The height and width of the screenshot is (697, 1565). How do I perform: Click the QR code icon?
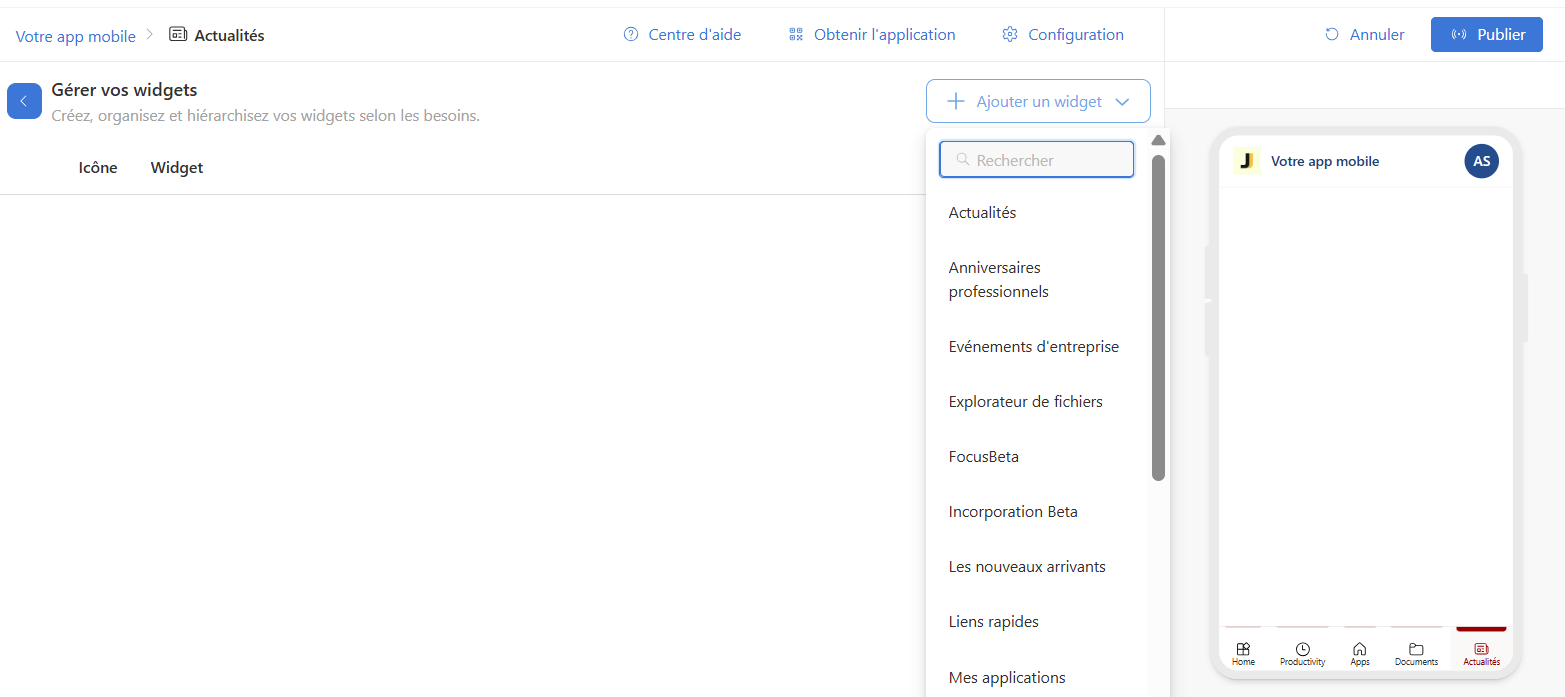click(796, 34)
